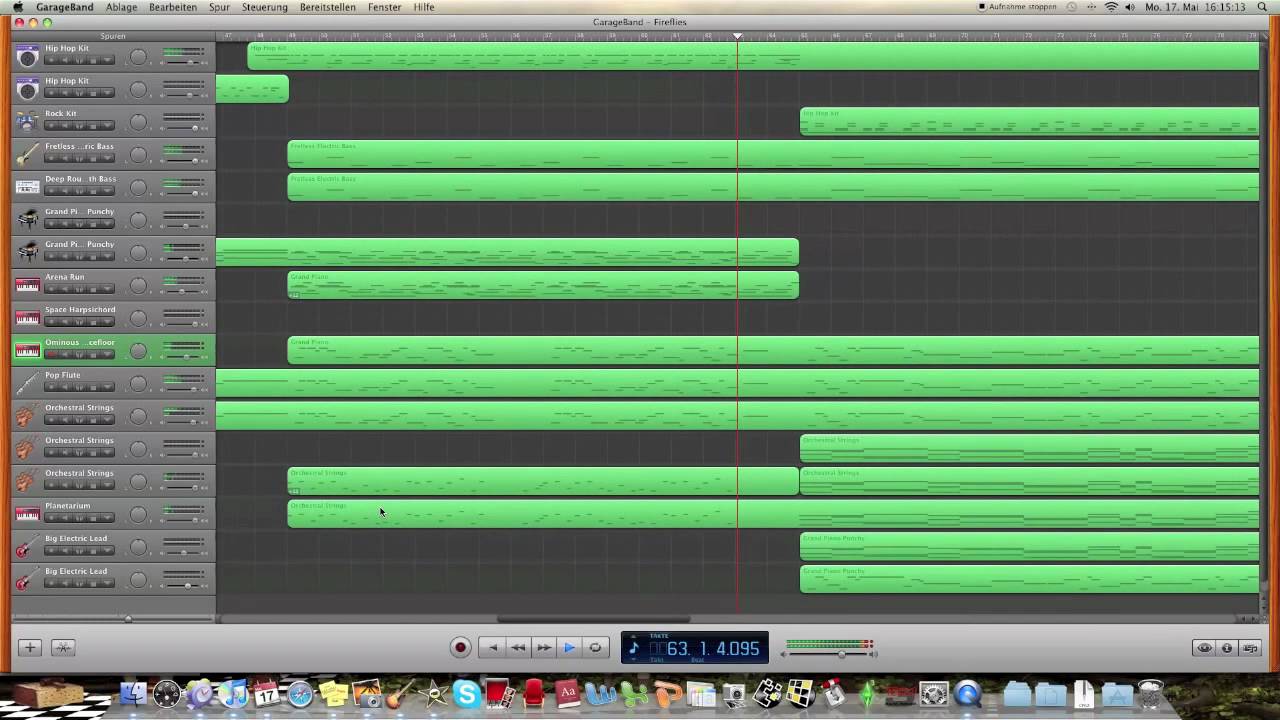Expand automation for the Space Harpsichord track

point(107,322)
